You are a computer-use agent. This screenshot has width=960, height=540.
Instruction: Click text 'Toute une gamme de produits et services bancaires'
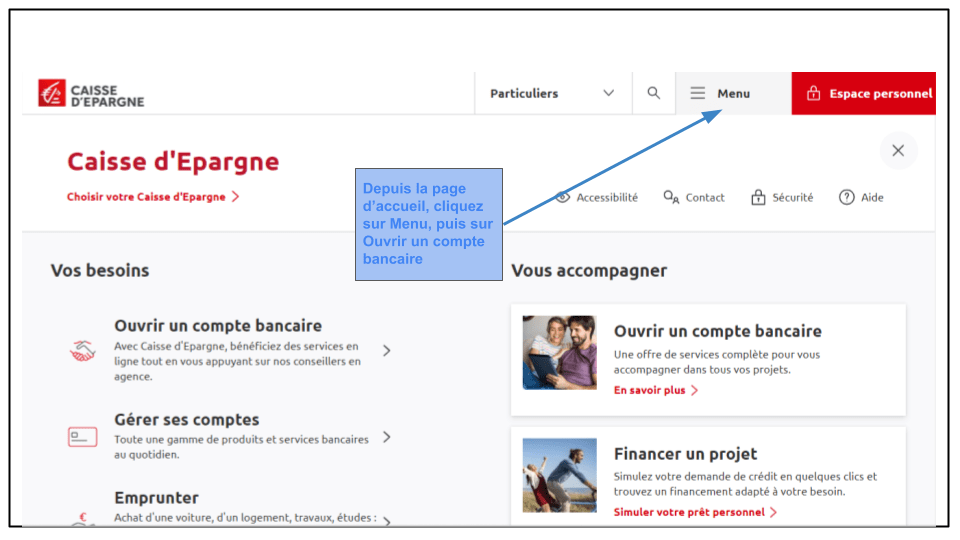pyautogui.click(x=241, y=440)
